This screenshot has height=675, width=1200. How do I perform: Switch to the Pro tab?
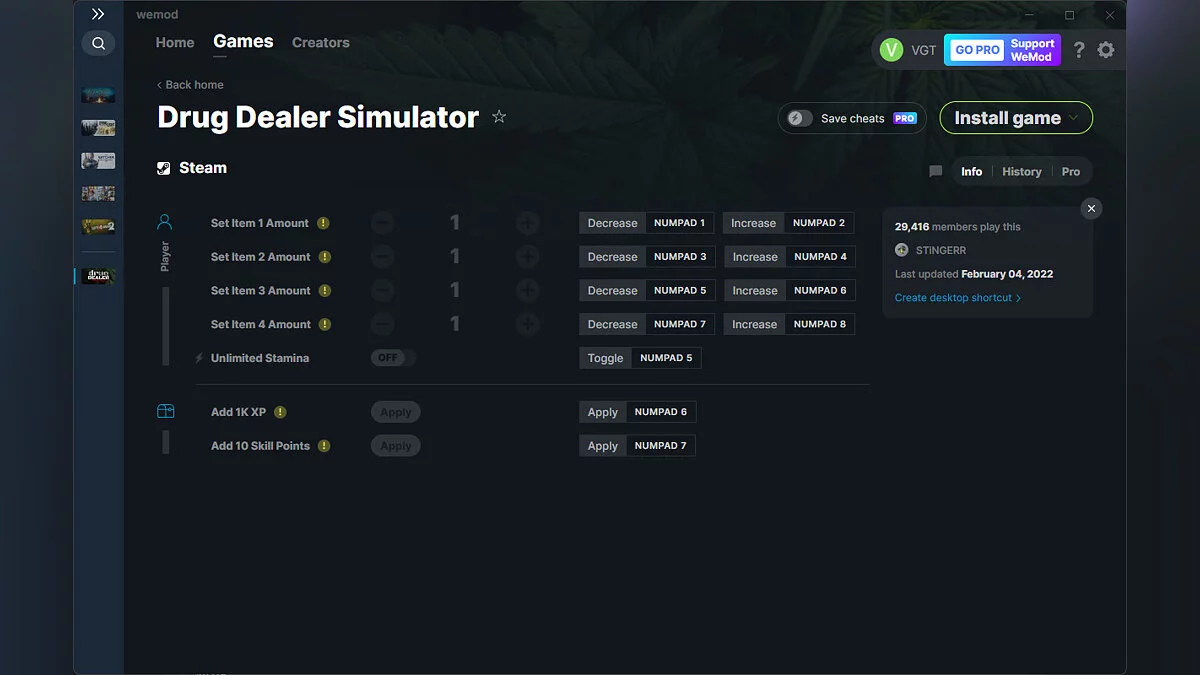[x=1071, y=172]
